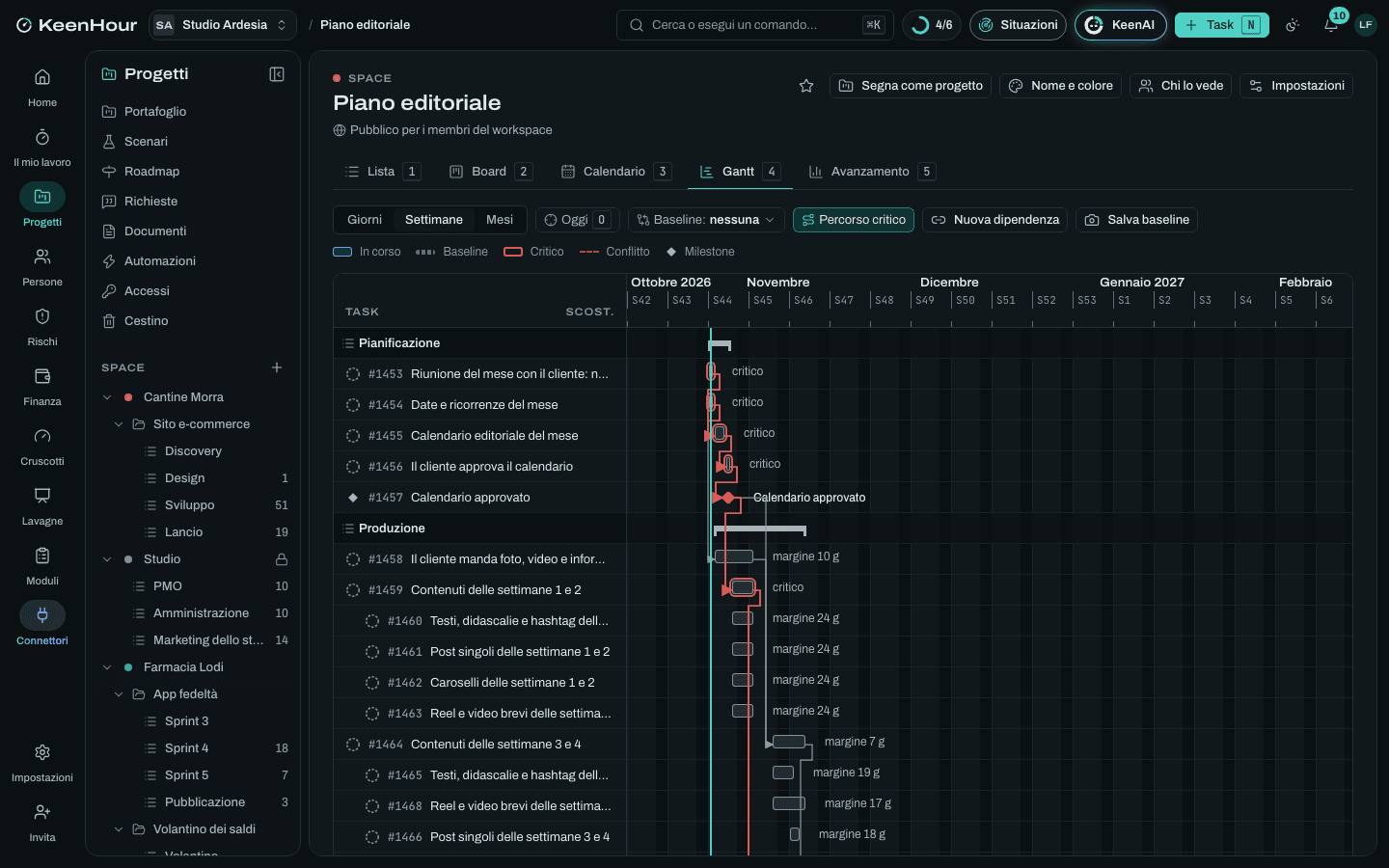Switch to the Board tab
Image resolution: width=1389 pixels, height=868 pixels.
491,172
